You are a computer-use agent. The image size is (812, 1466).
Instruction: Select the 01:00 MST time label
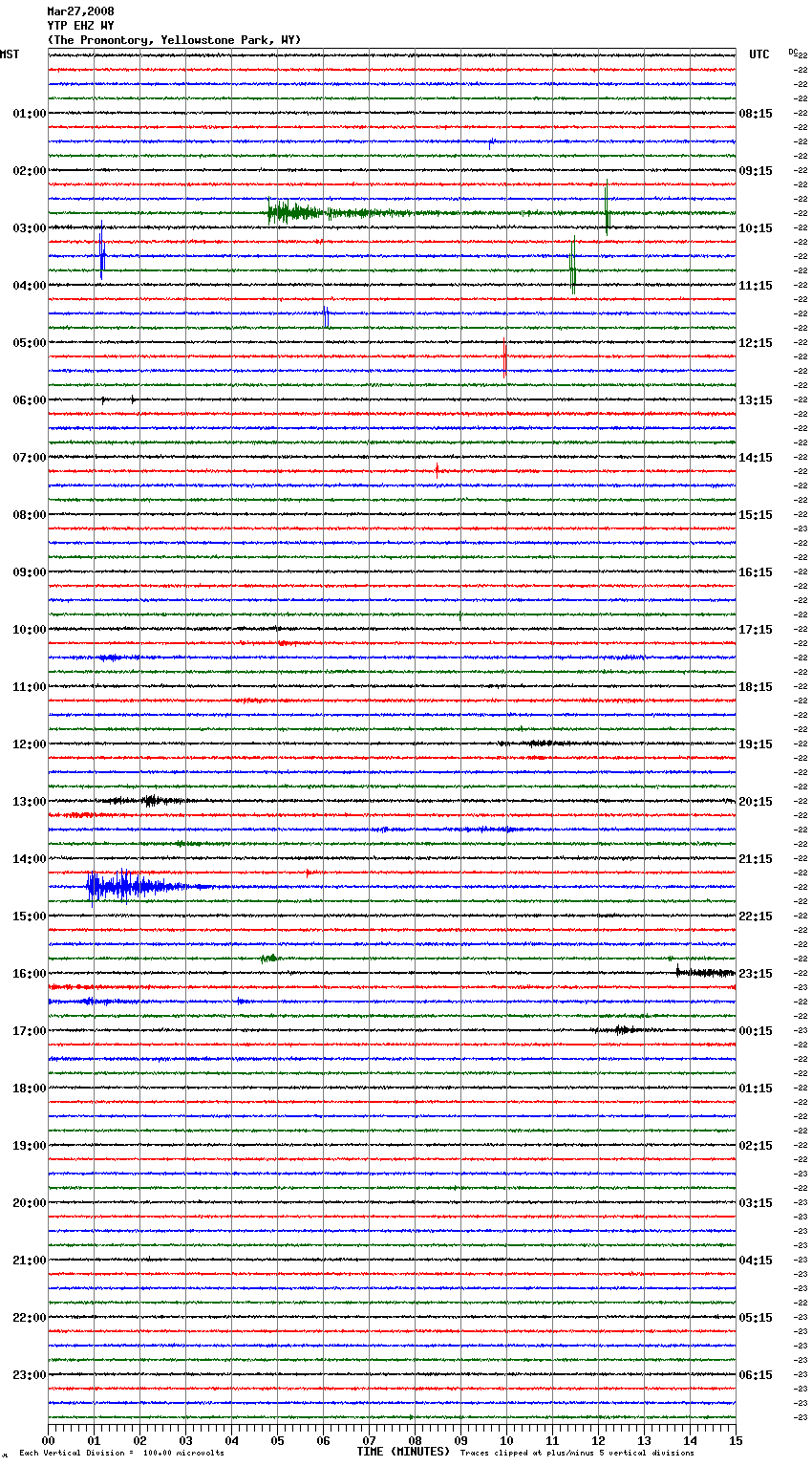(30, 114)
